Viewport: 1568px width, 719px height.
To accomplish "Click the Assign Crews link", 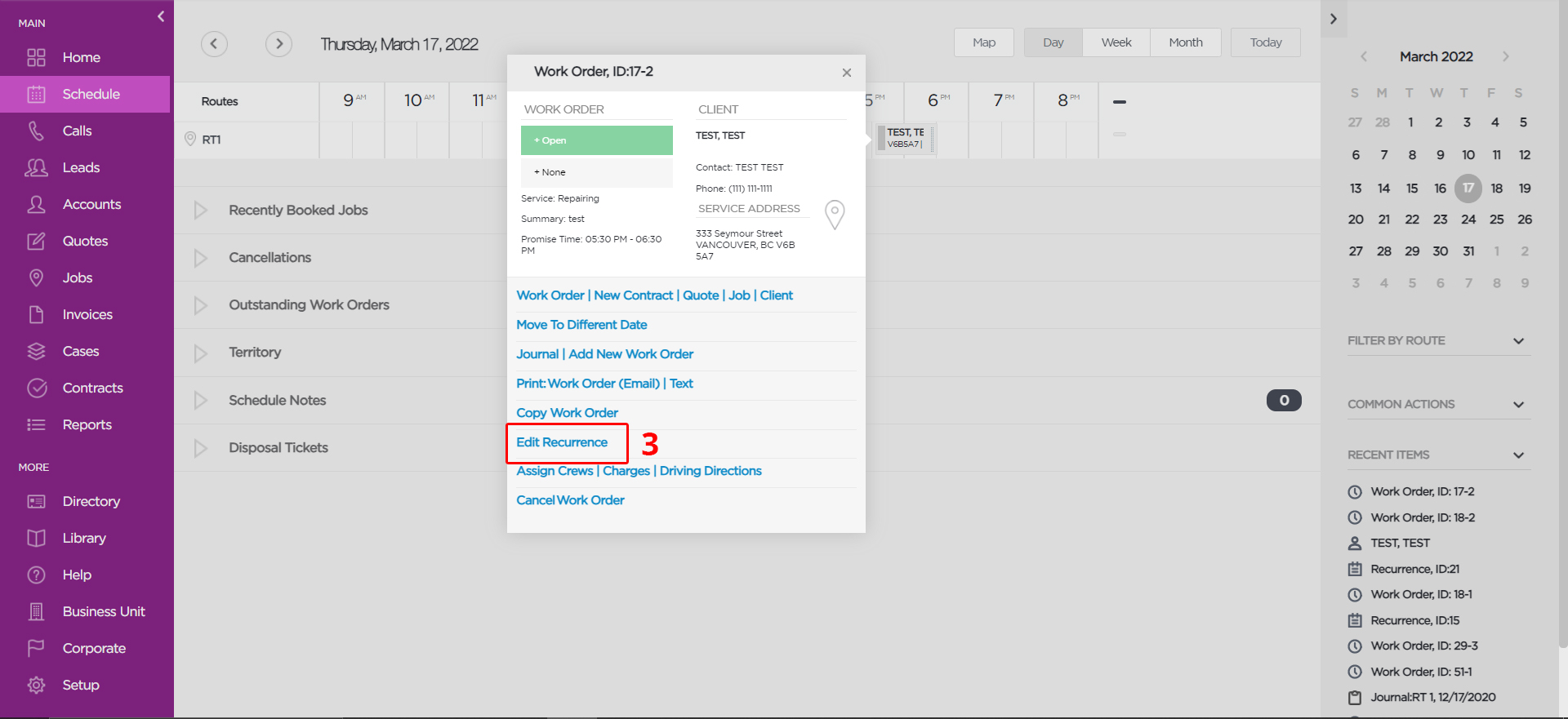I will point(555,471).
